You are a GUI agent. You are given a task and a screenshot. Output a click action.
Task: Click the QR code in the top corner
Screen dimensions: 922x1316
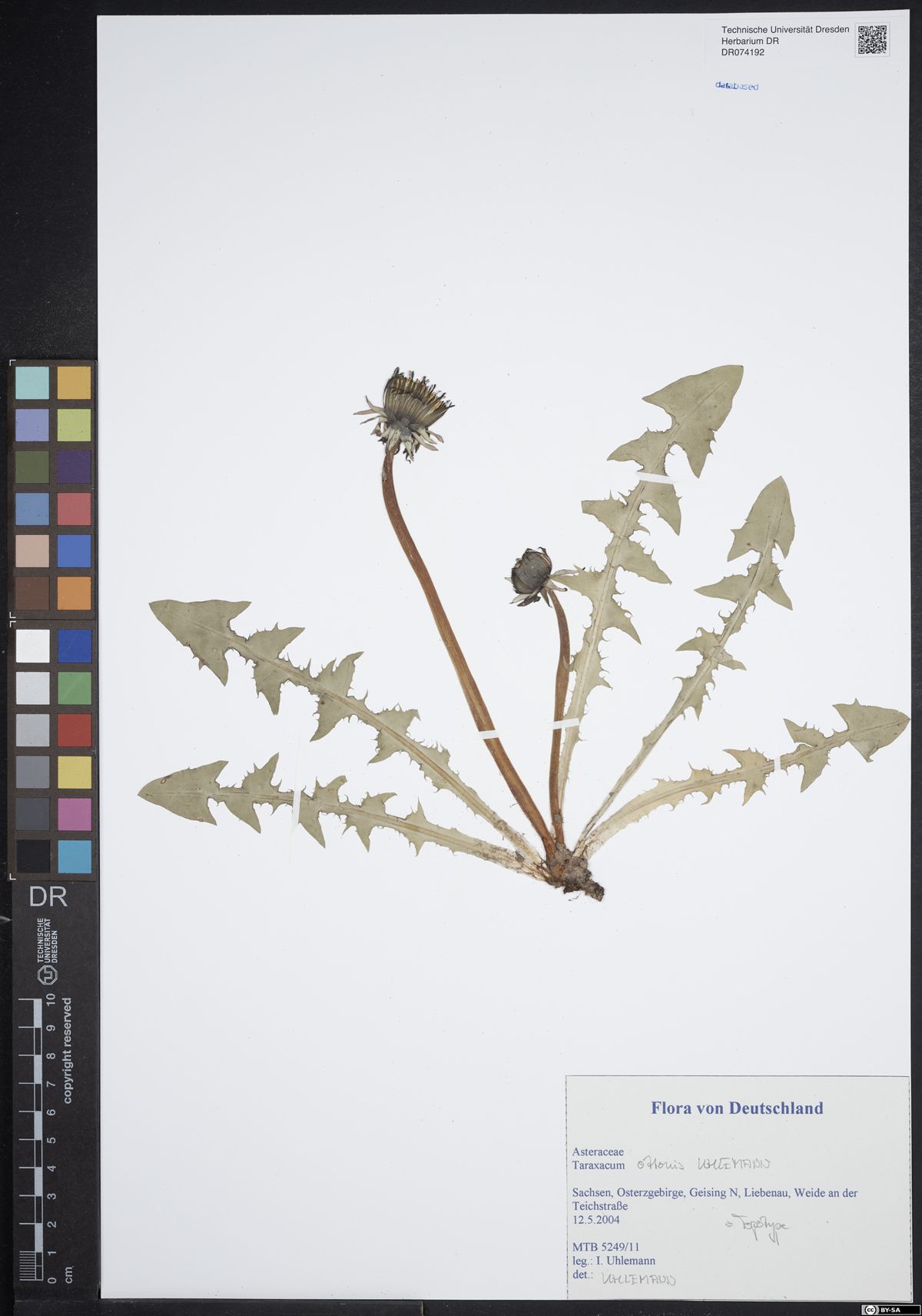tap(872, 40)
